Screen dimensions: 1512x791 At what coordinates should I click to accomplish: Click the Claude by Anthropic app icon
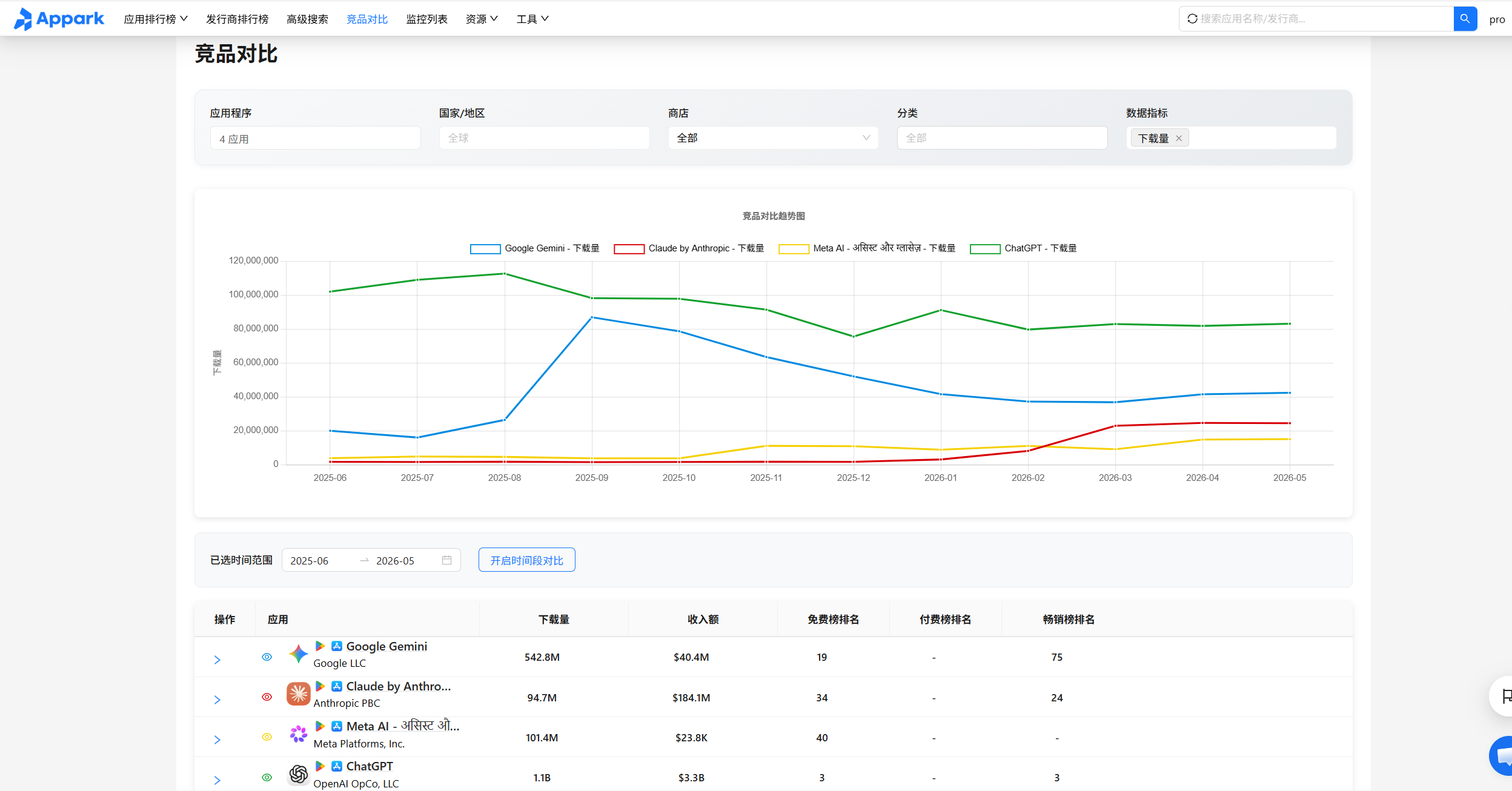[x=298, y=694]
